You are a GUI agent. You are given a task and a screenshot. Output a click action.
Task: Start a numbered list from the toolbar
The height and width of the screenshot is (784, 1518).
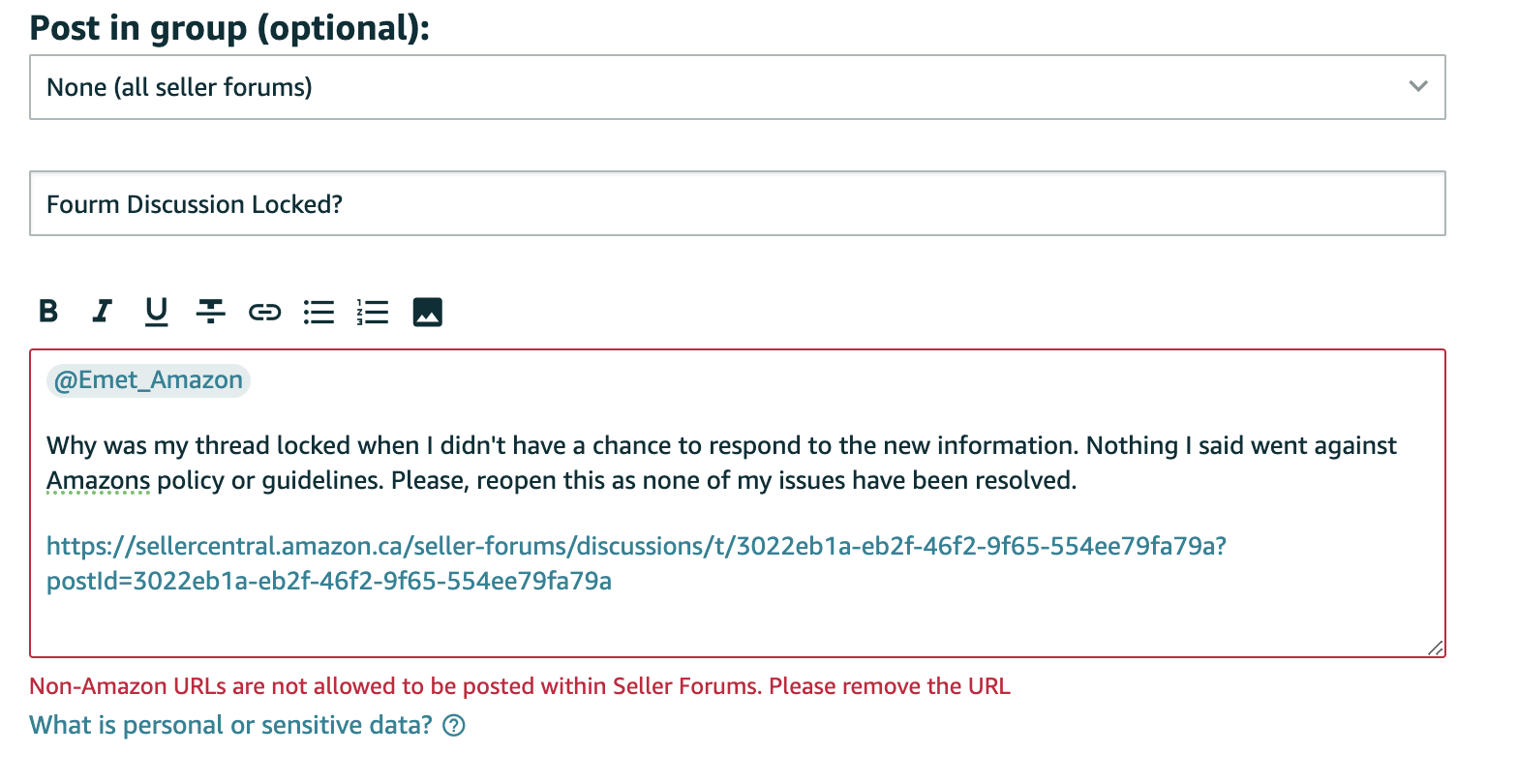tap(373, 312)
